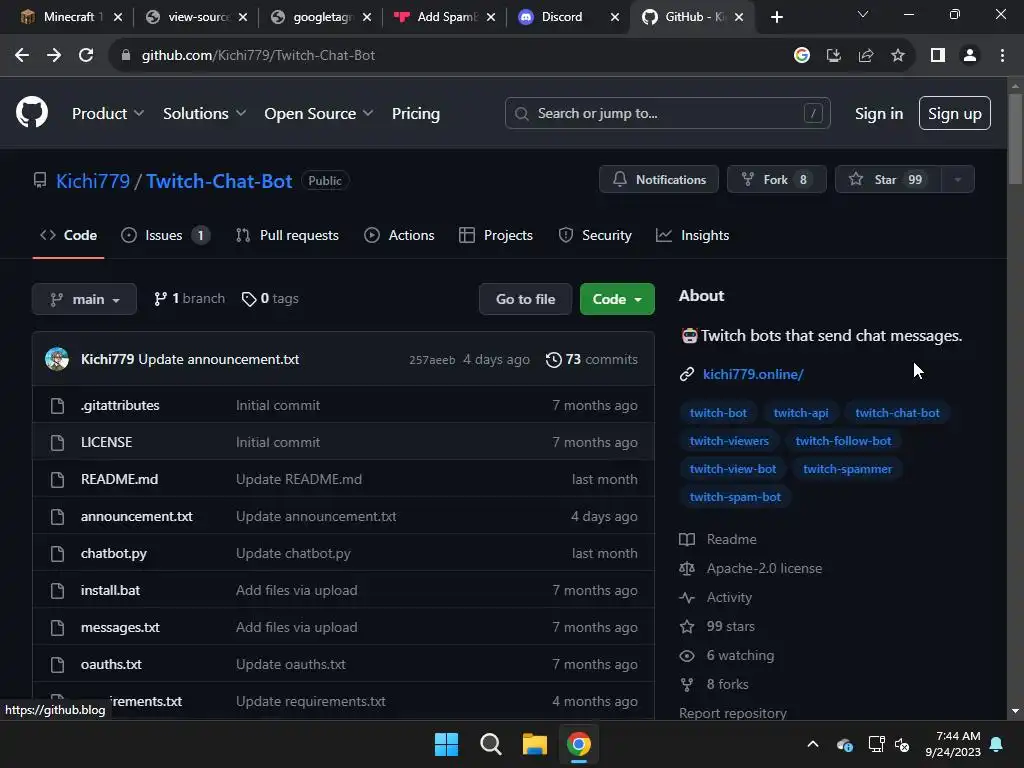Click the 257aeeb commit hash
1024x768 pixels.
[x=432, y=360]
